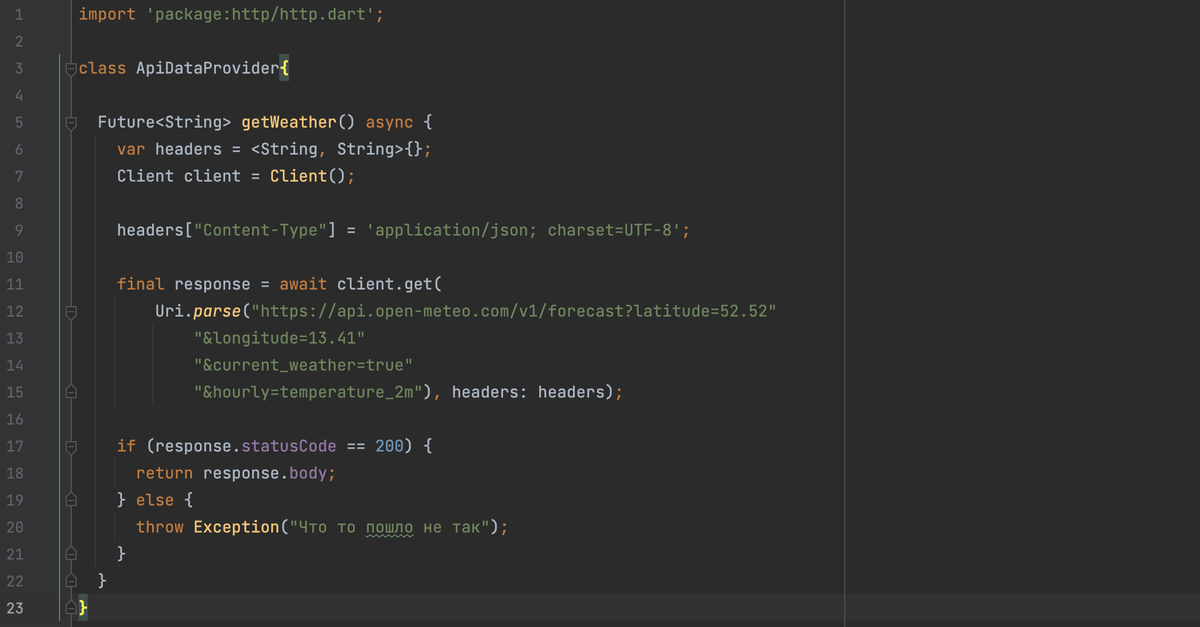Click the italic parse method
1200x627 pixels.
coord(217,311)
